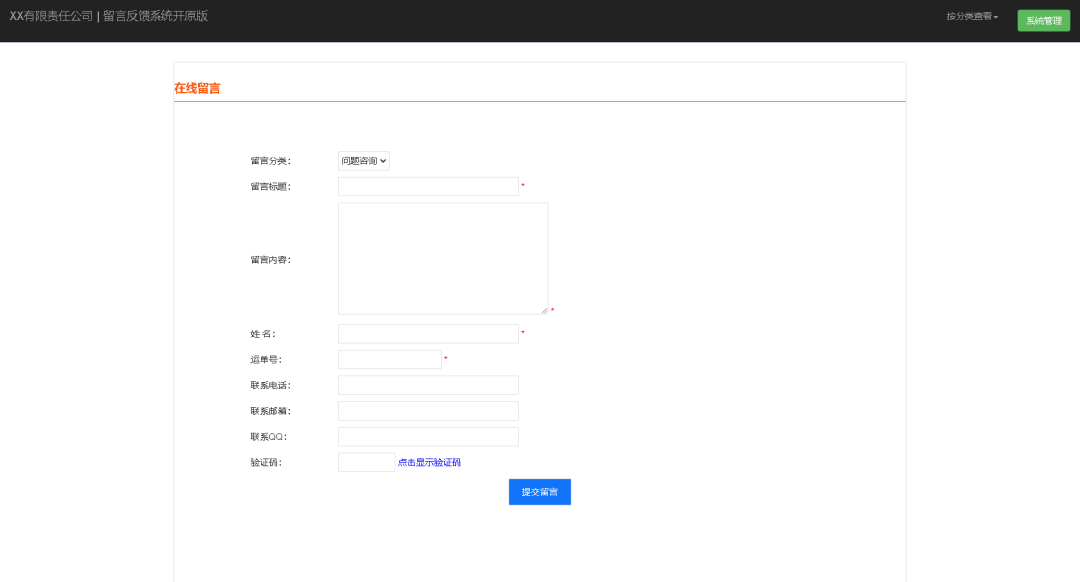
Task: Click the 联系邮箱 input field
Action: (x=428, y=411)
